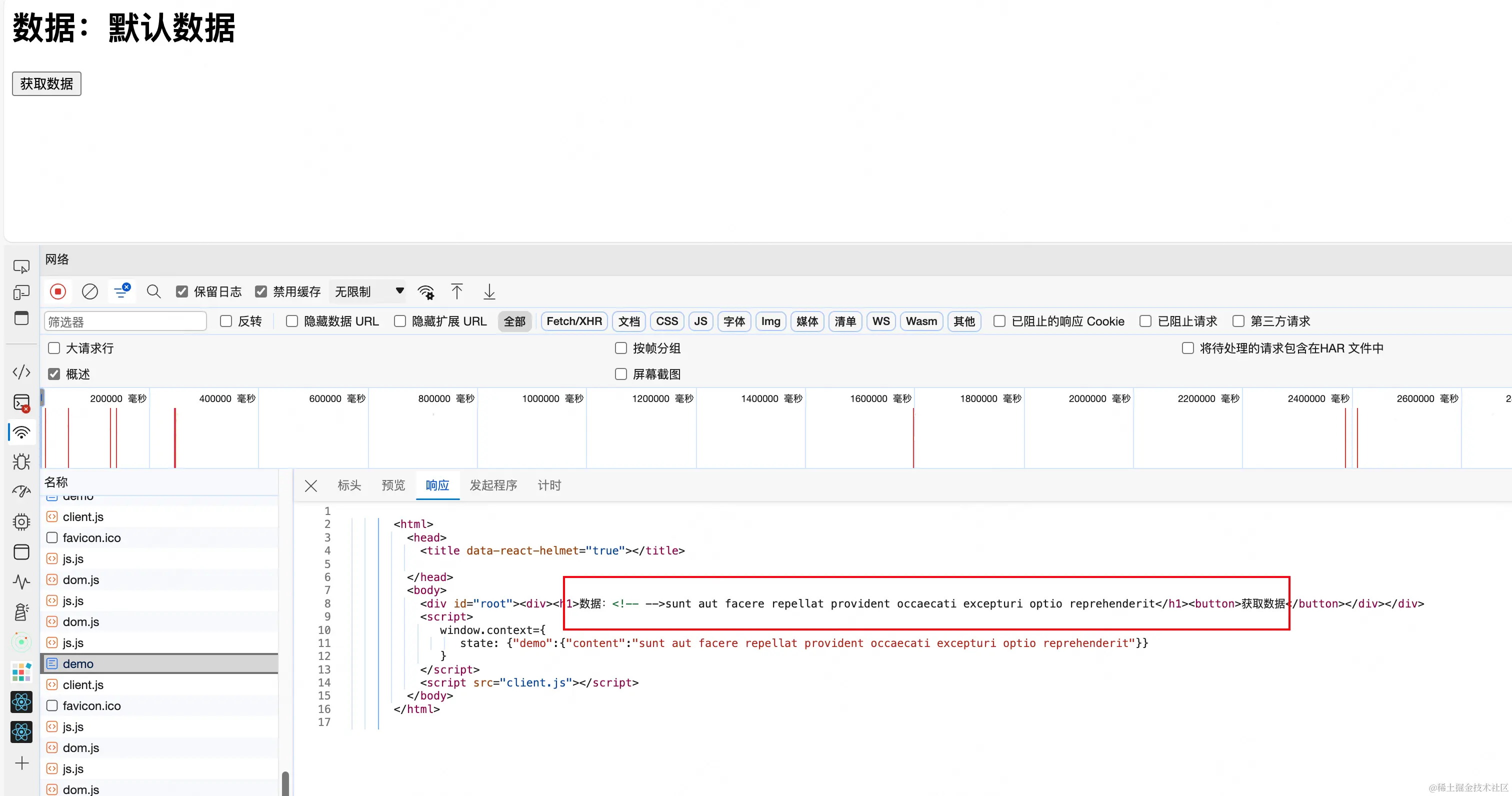Image resolution: width=1512 pixels, height=796 pixels.
Task: Focus the filter input (筛选器)
Action: point(125,321)
